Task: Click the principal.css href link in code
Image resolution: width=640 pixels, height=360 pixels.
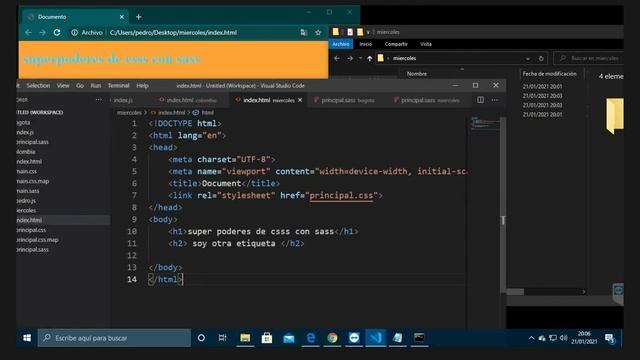Action: [341, 196]
